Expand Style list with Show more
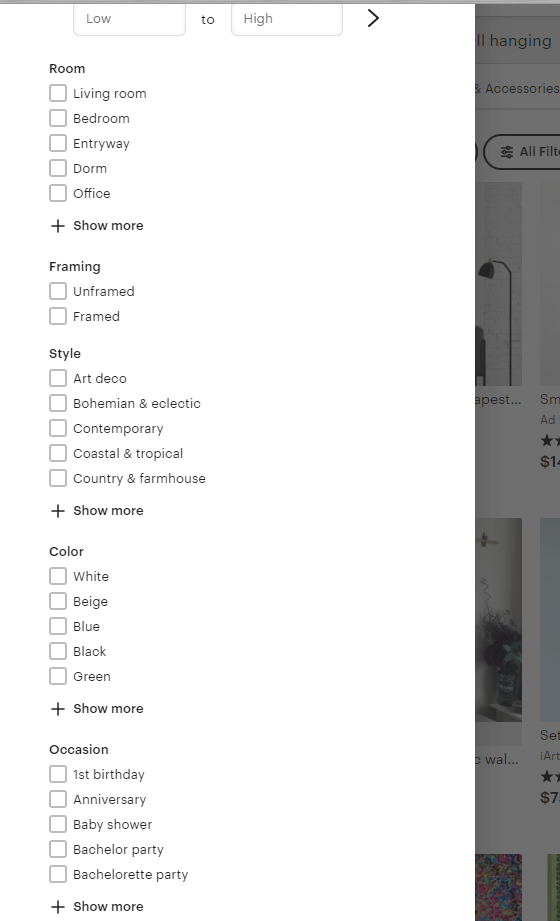Screen dimensions: 560x921 click(x=97, y=511)
